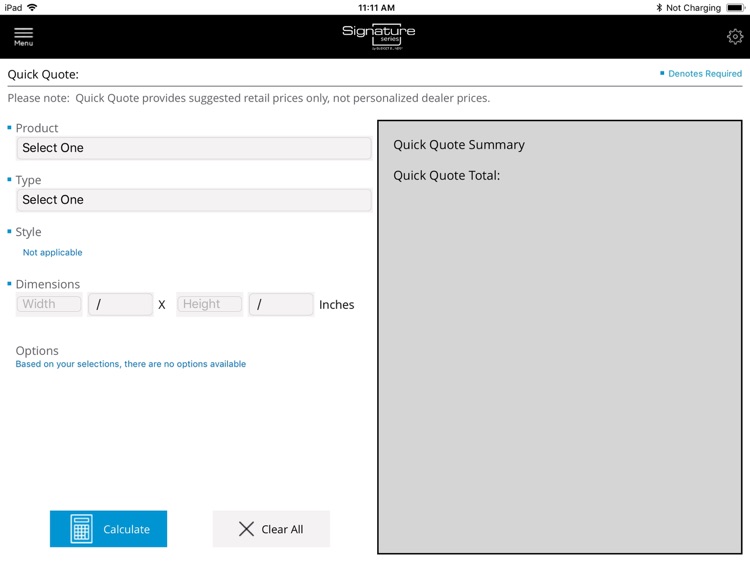The width and height of the screenshot is (750, 562).
Task: Open settings via the gear icon
Action: coord(735,37)
